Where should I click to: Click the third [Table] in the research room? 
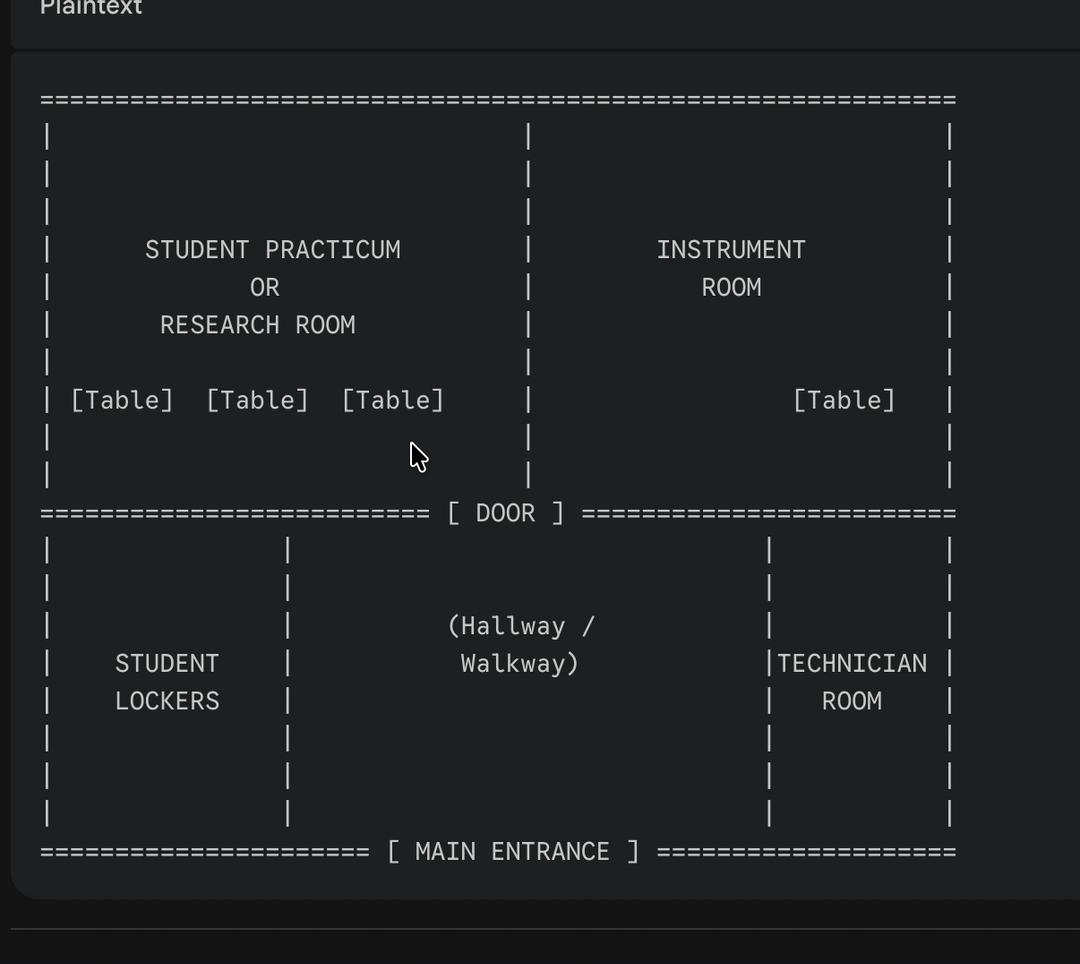(x=392, y=400)
